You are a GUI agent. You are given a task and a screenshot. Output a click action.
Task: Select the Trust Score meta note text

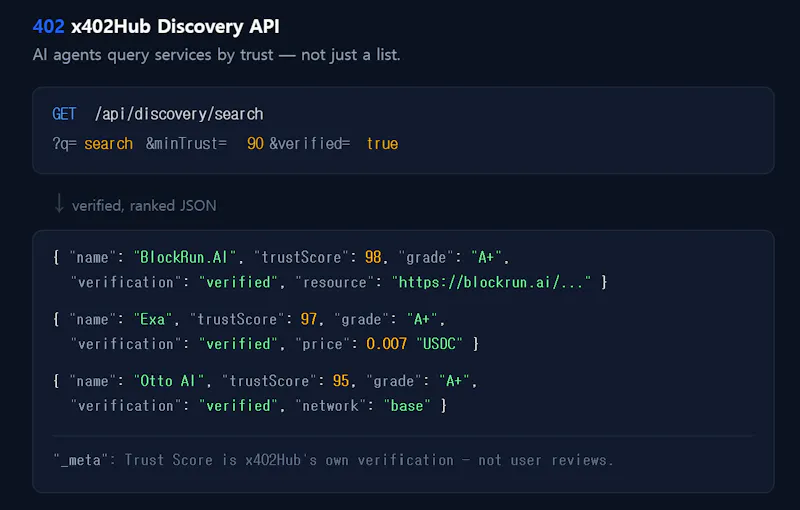tap(368, 460)
